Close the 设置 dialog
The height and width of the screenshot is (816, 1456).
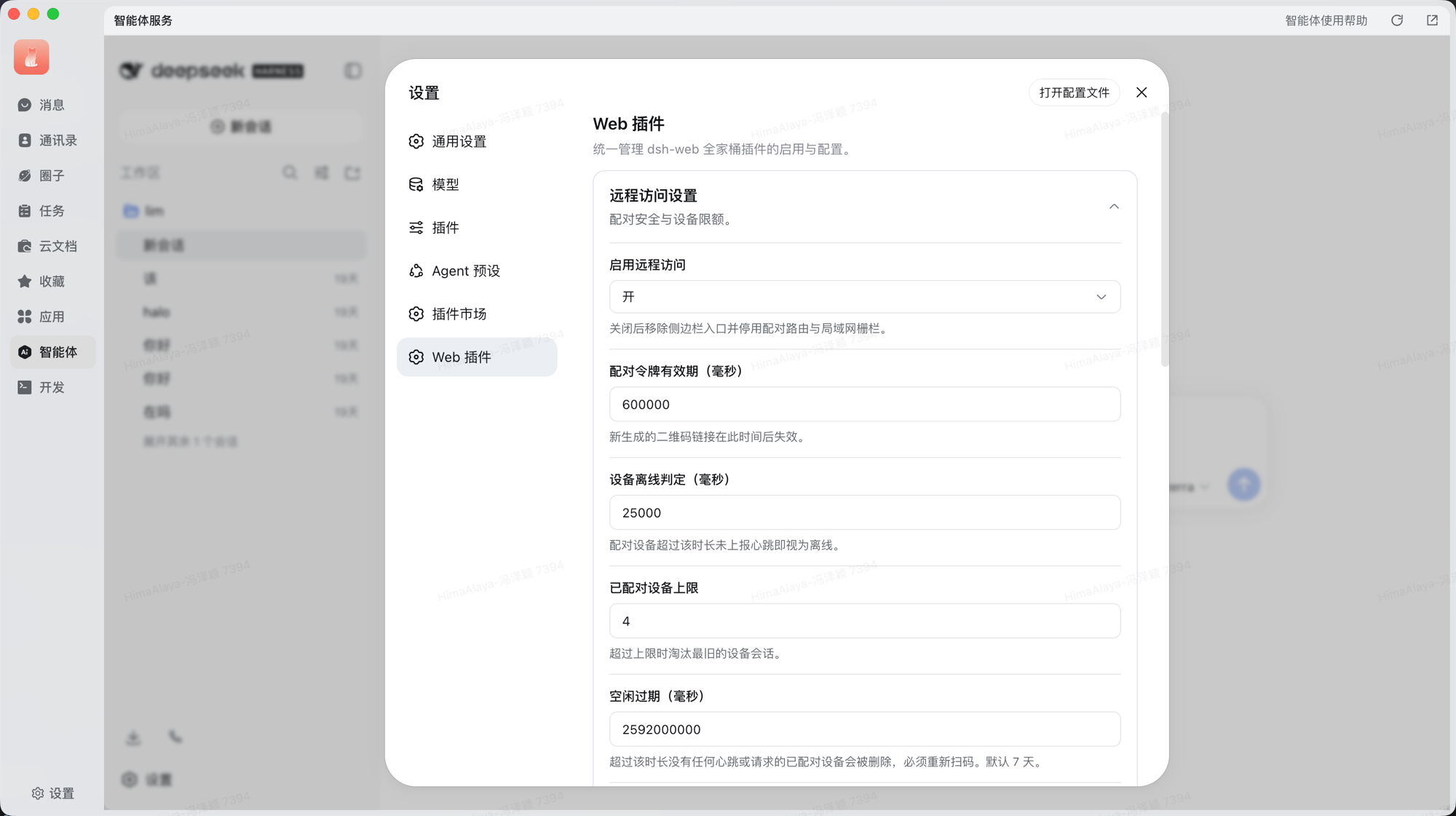(1142, 92)
